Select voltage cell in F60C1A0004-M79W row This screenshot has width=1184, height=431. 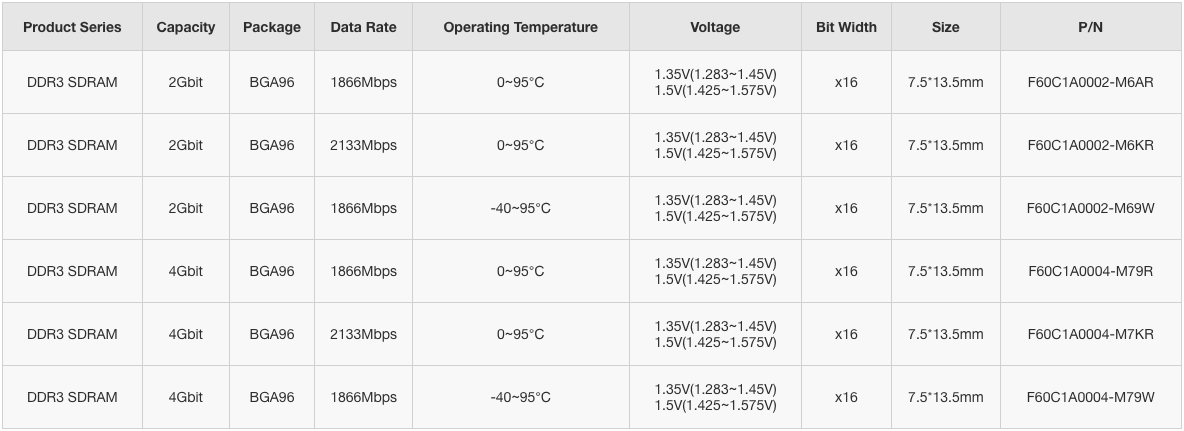[x=715, y=397]
